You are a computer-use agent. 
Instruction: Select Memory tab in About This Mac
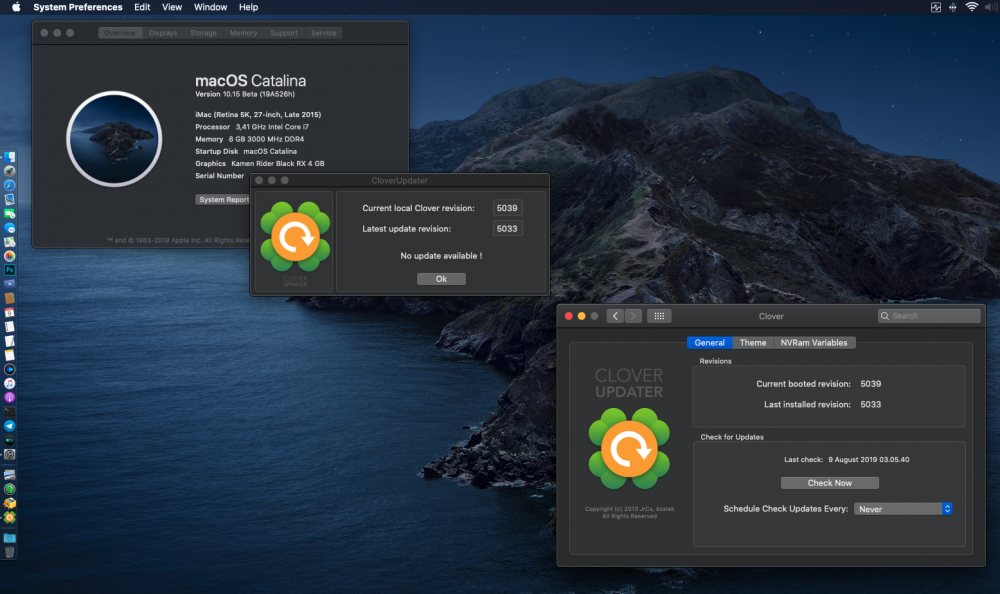244,33
